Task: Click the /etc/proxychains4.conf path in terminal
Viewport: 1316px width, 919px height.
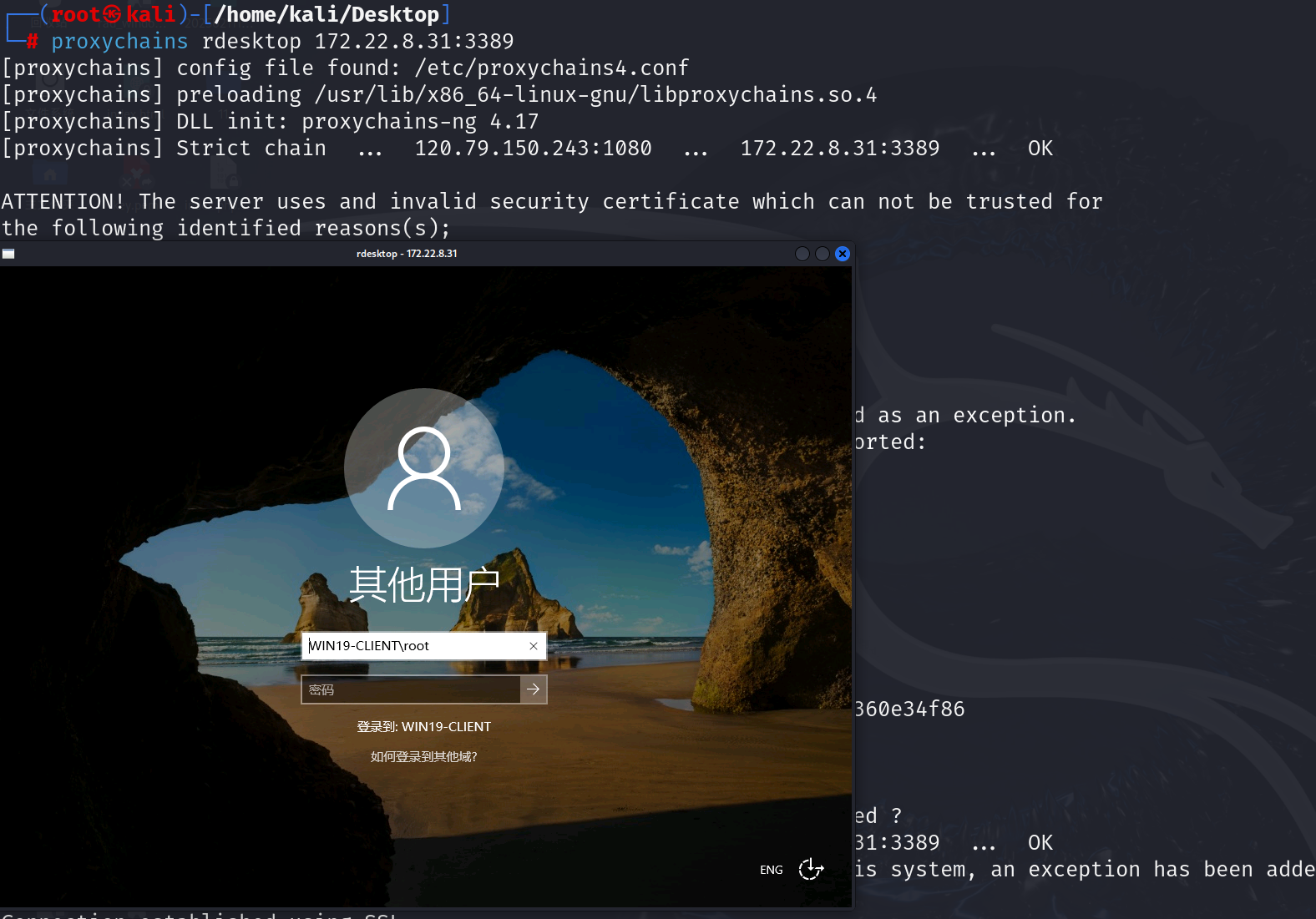Action: [551, 68]
